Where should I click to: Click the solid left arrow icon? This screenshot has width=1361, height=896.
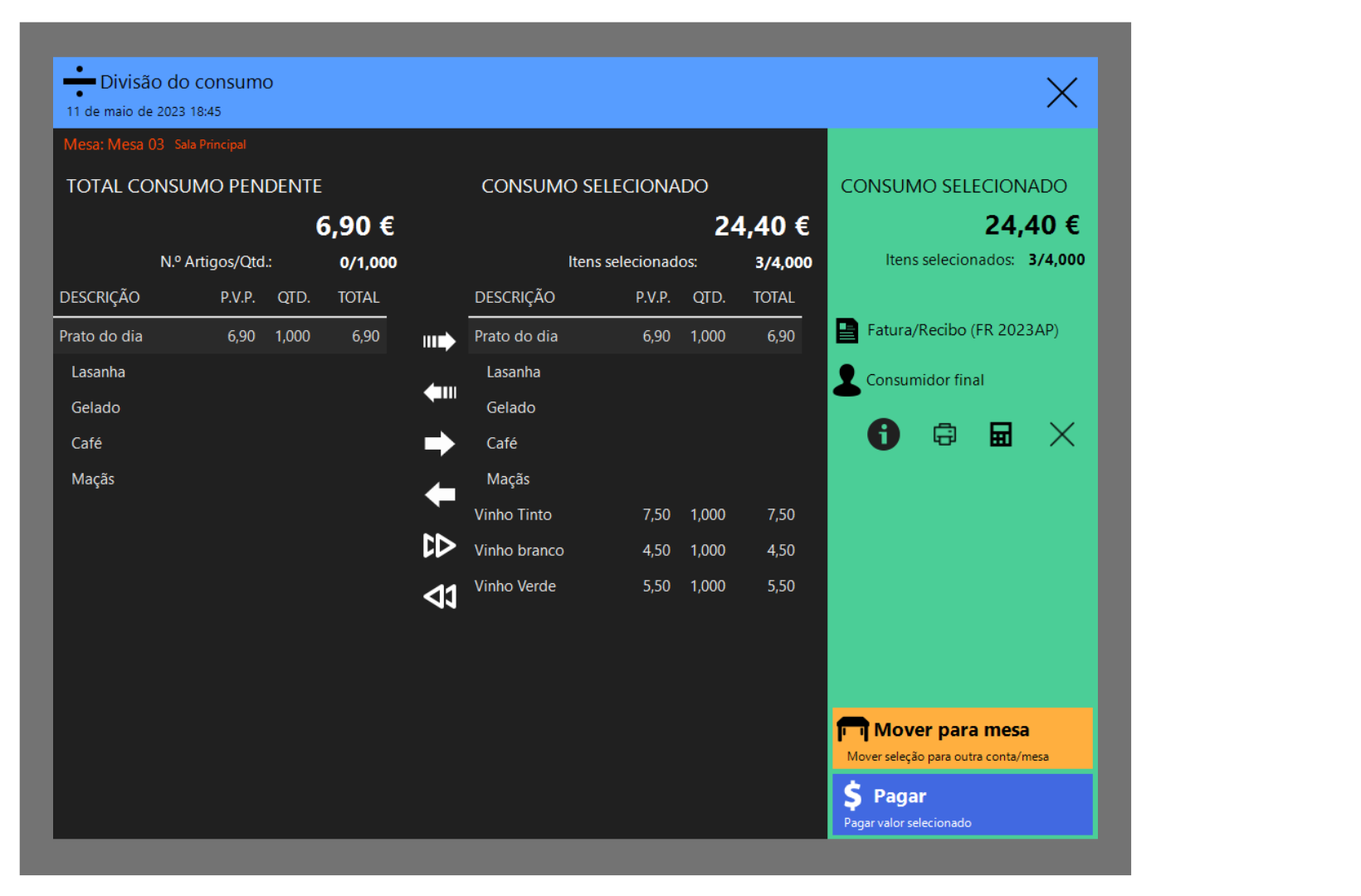click(x=439, y=495)
